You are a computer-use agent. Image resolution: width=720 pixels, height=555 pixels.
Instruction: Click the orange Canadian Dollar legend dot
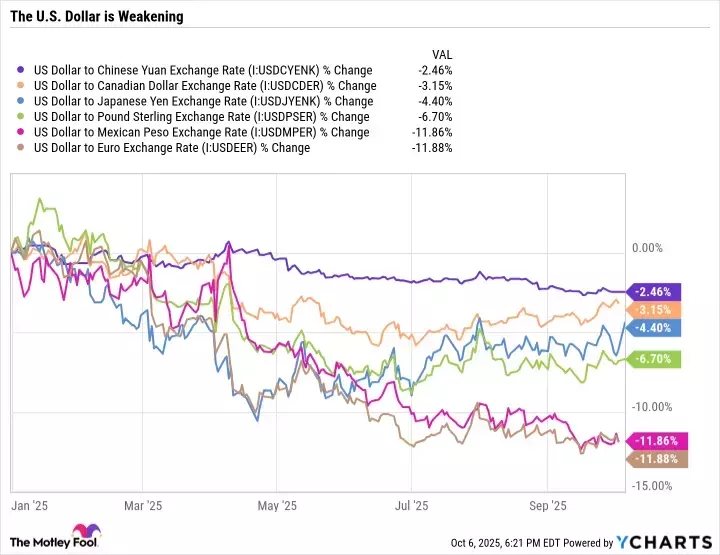pyautogui.click(x=24, y=86)
